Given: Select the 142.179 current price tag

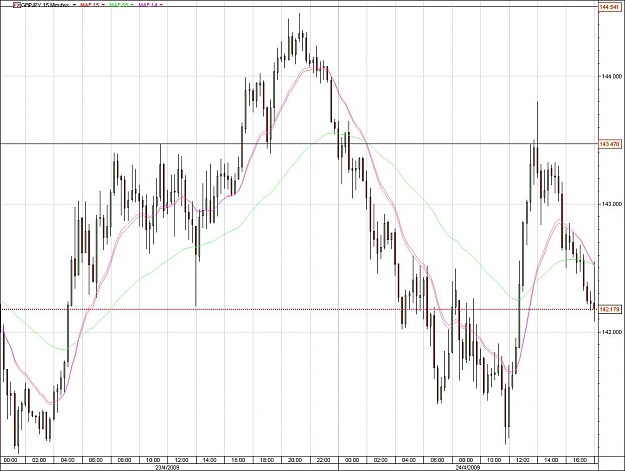Looking at the screenshot, I should tap(609, 309).
